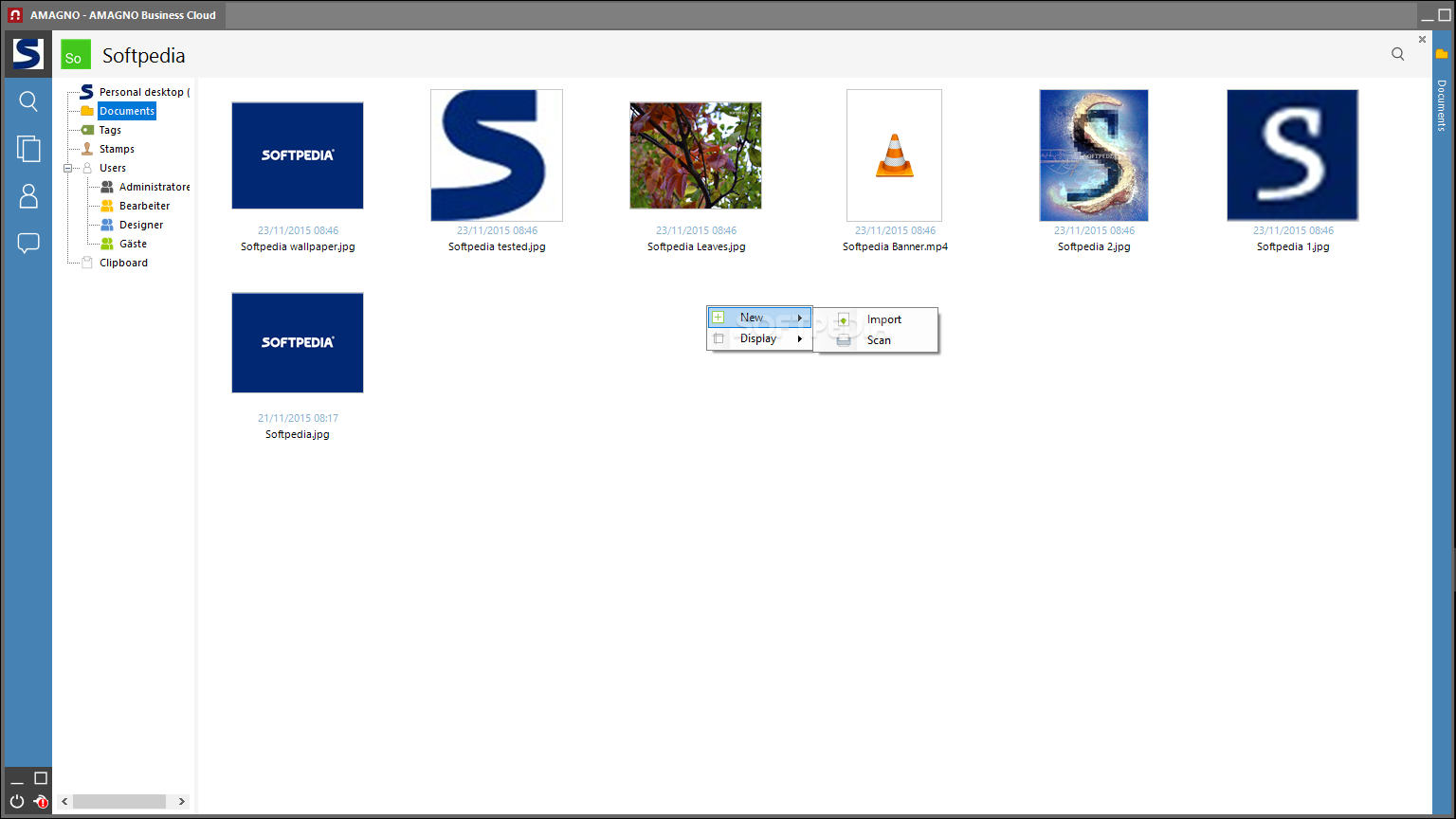Select Softpedia 1.jpg thumbnail

click(x=1293, y=155)
